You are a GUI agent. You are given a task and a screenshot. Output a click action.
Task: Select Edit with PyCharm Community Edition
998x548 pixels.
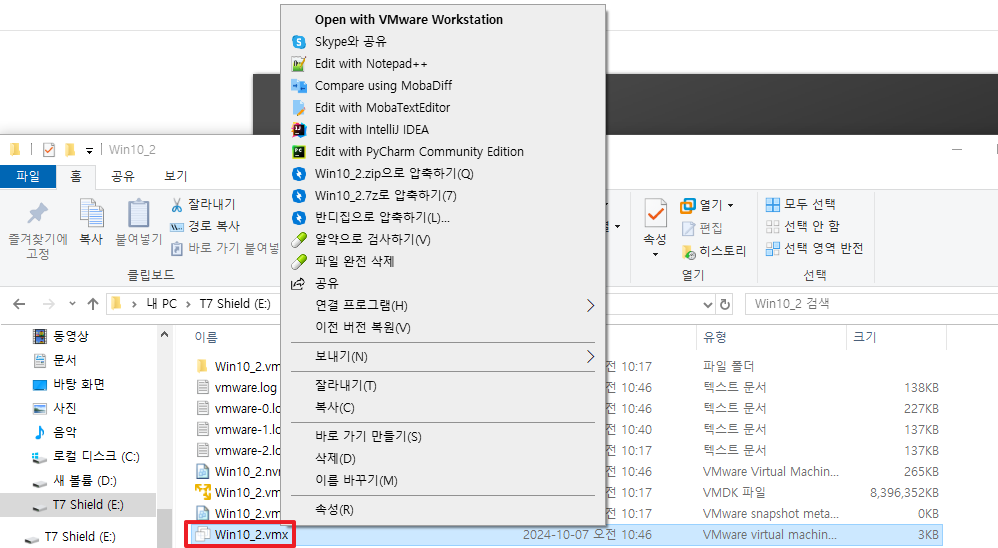419,151
